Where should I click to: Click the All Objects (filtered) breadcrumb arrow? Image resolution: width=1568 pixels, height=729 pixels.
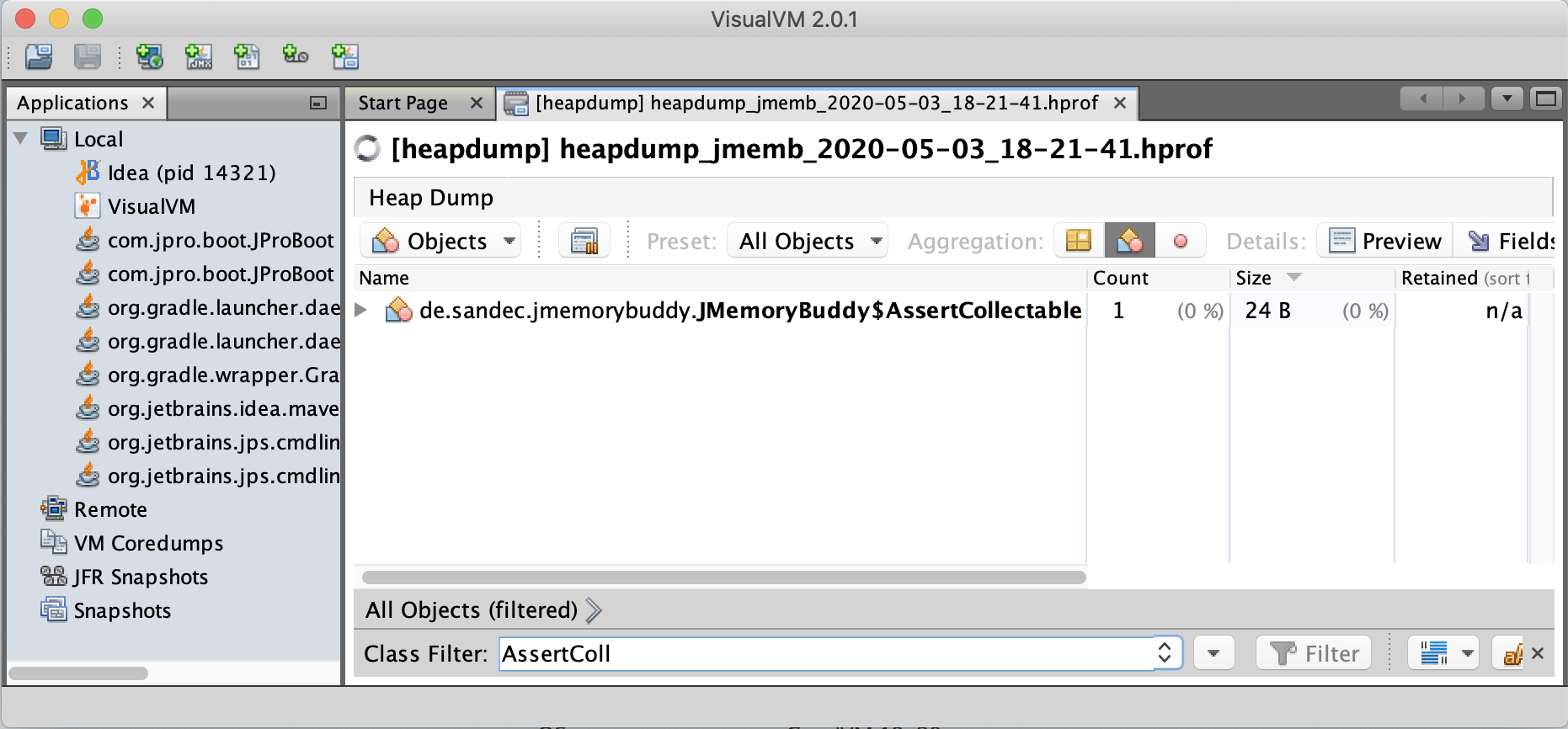(x=594, y=610)
